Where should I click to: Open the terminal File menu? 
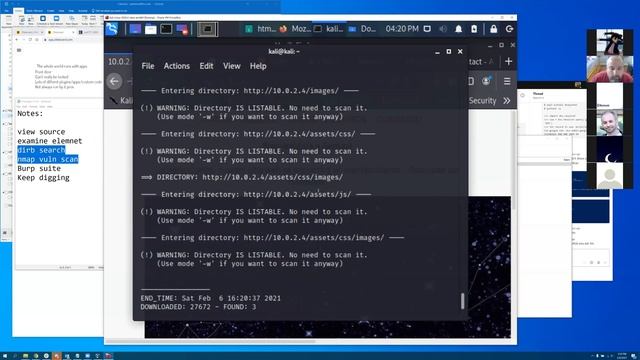click(148, 66)
